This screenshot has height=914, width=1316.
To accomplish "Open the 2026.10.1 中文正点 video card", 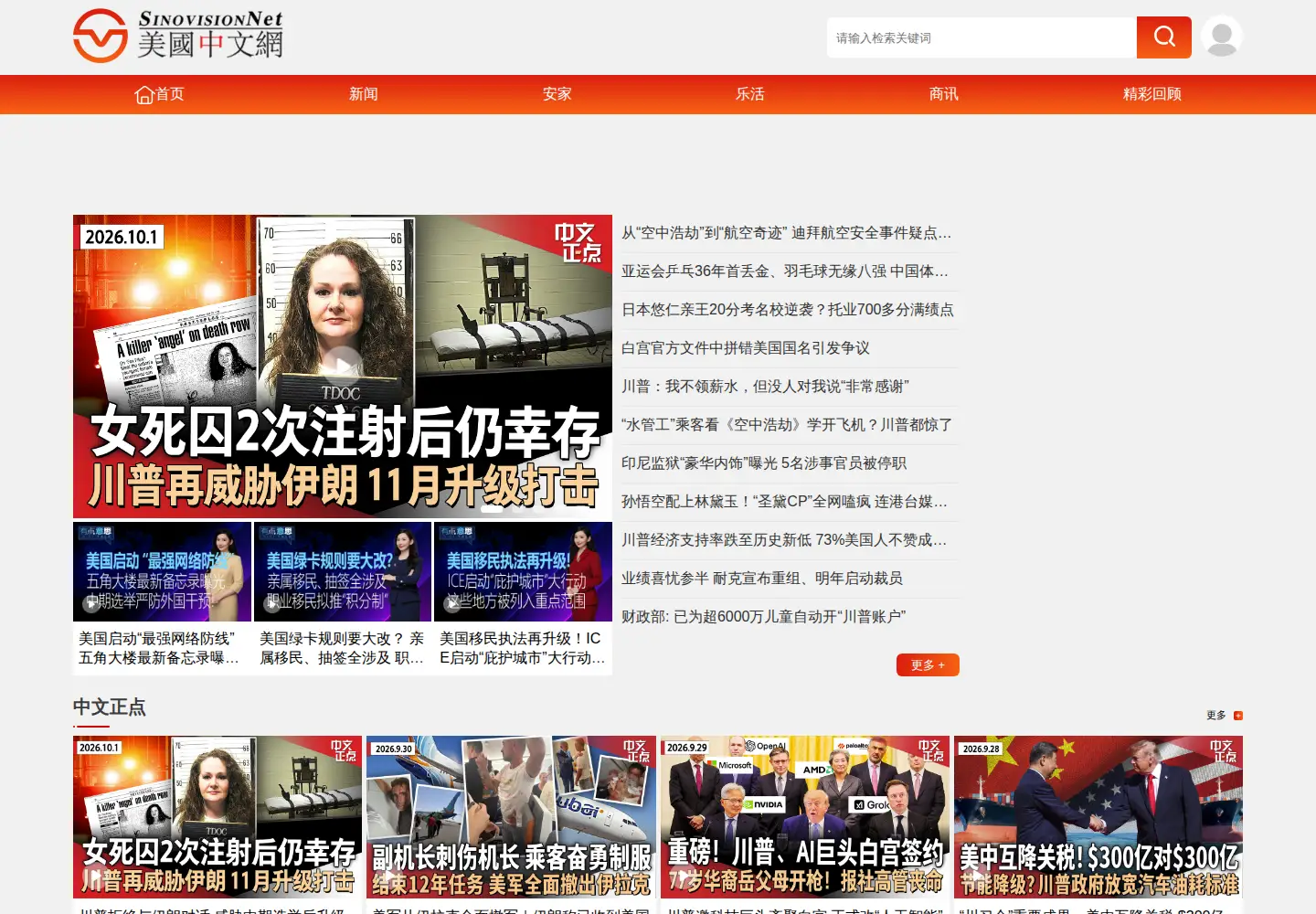I will pyautogui.click(x=218, y=817).
